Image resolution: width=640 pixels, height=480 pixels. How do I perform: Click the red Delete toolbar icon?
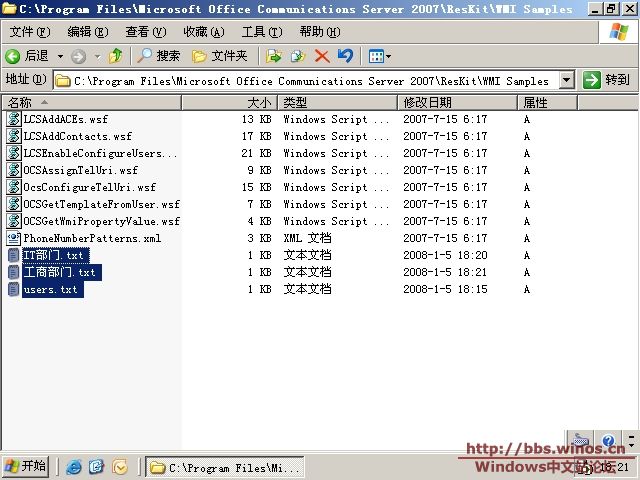point(322,56)
